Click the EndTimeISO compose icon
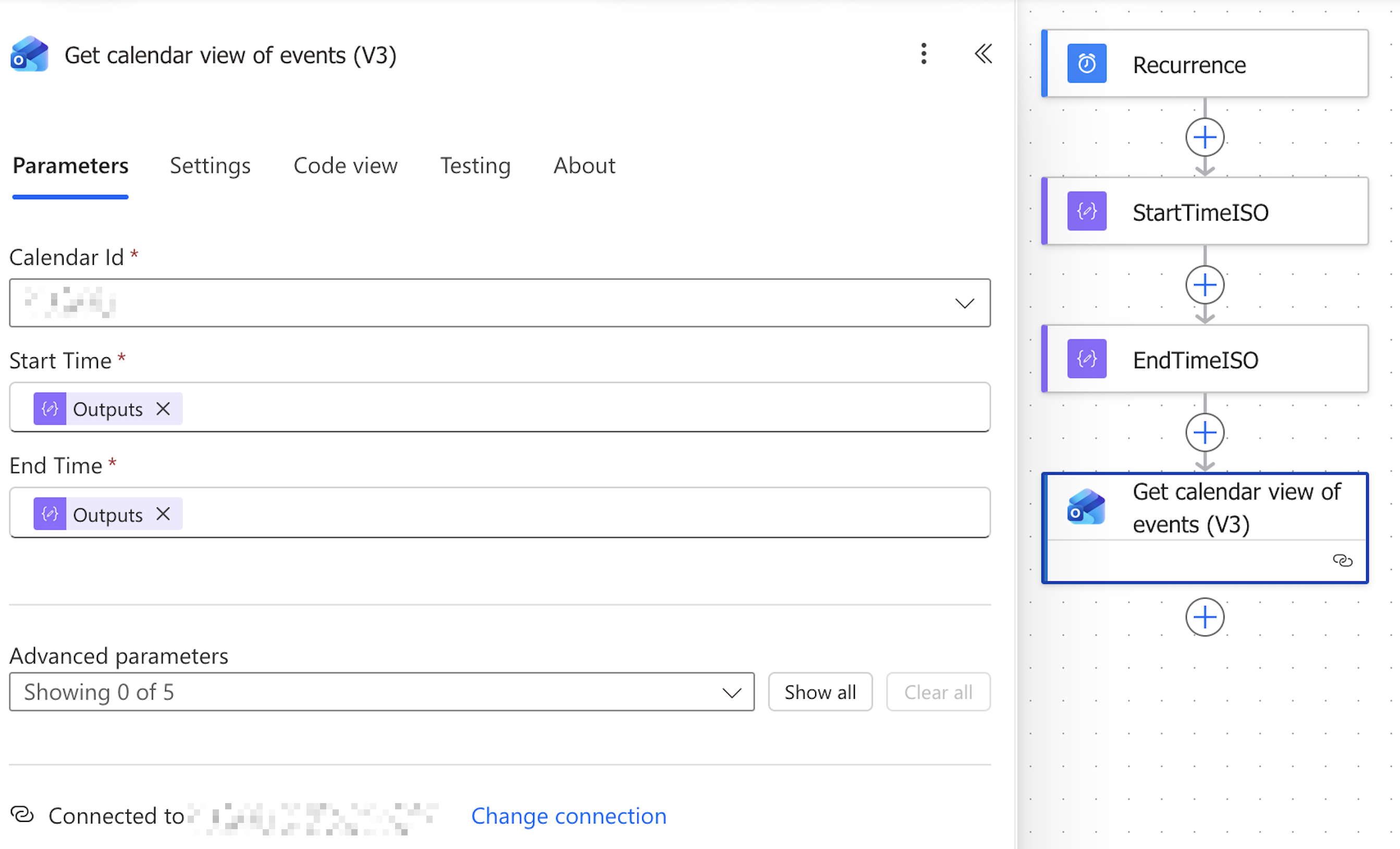Image resolution: width=1400 pixels, height=849 pixels. [x=1086, y=359]
